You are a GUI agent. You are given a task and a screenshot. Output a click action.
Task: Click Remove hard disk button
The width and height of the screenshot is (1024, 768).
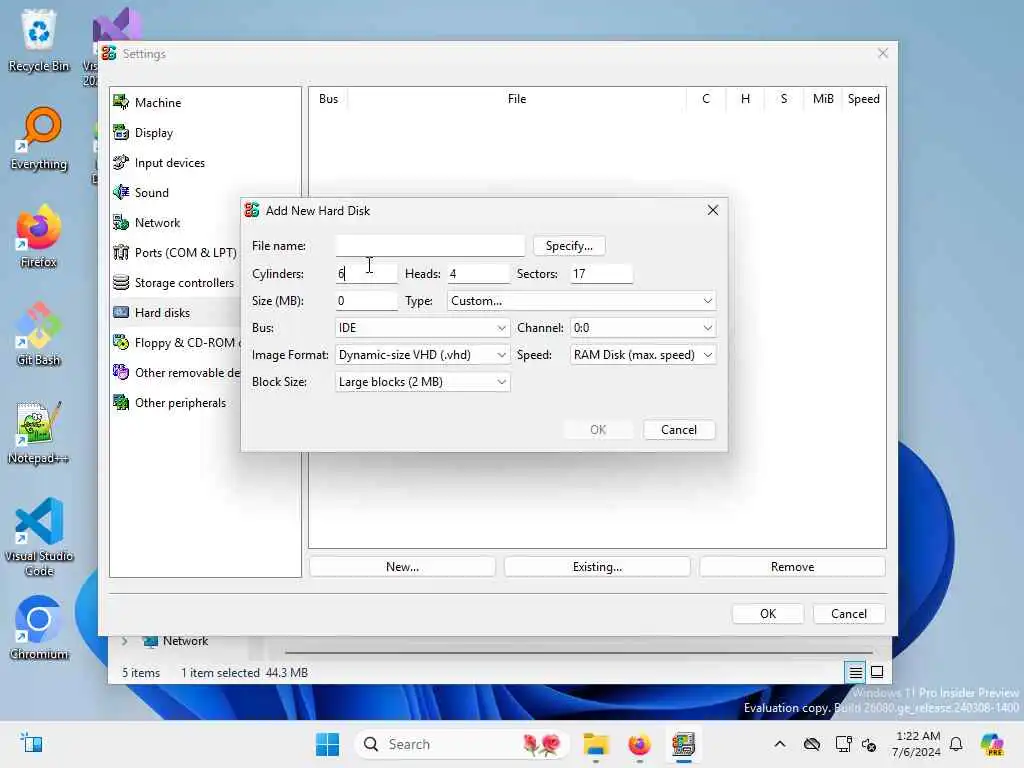pyautogui.click(x=792, y=567)
